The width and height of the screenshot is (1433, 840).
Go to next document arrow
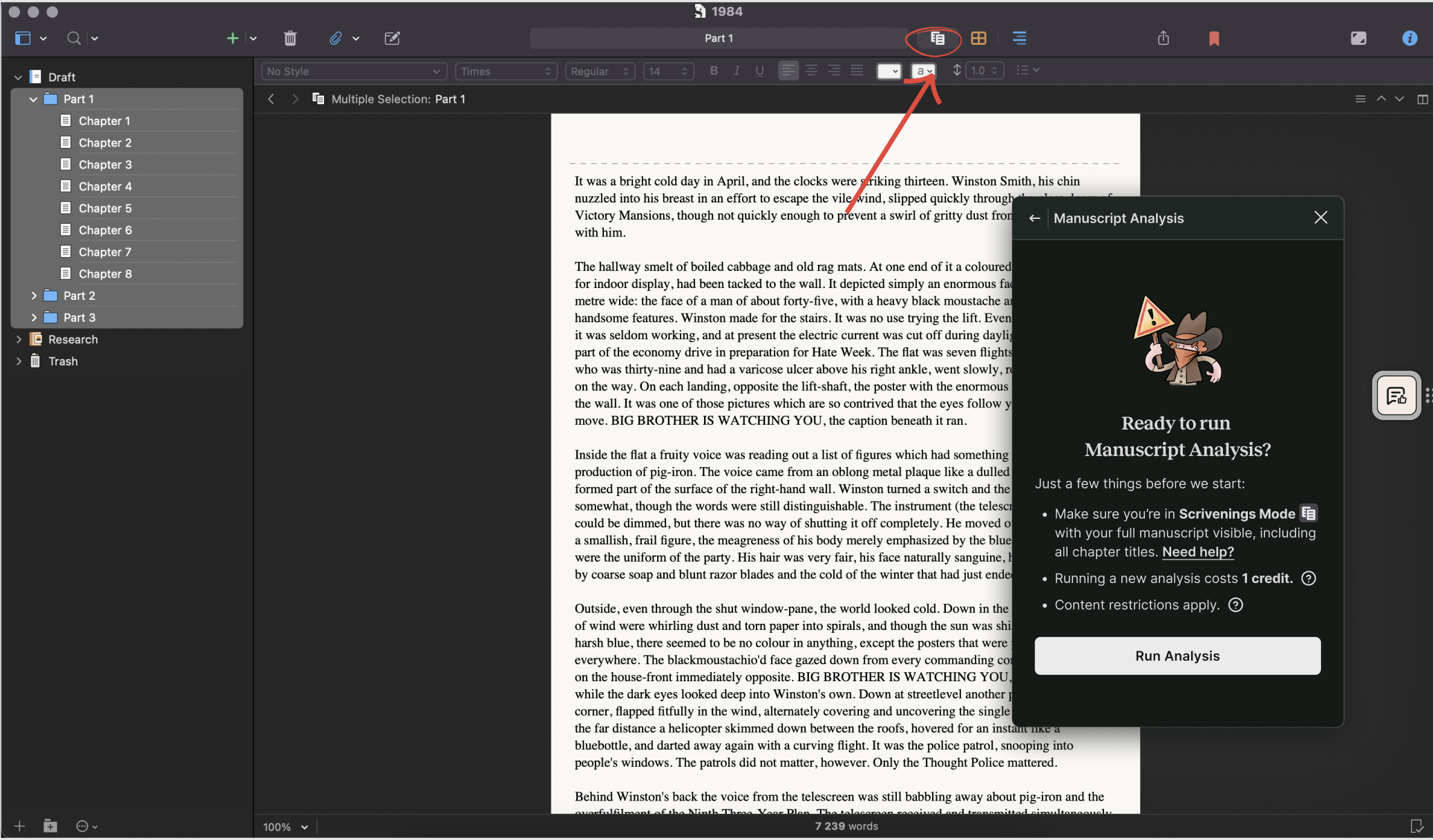coord(1399,99)
